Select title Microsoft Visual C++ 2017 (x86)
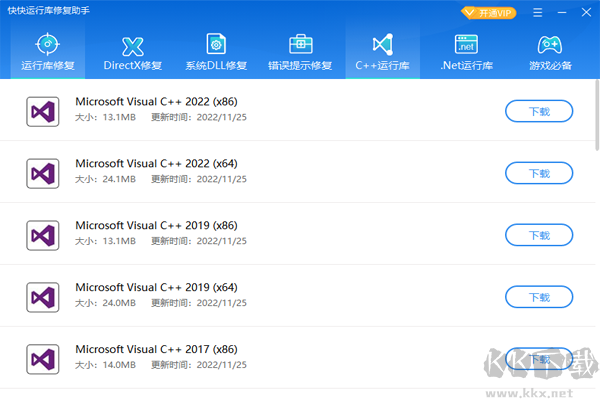This screenshot has width=600, height=400. point(156,349)
